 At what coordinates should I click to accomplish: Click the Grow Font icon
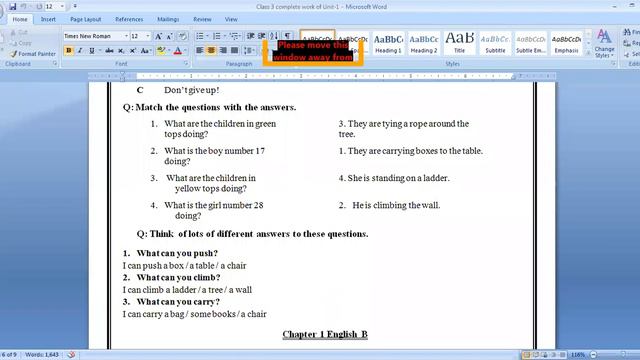(158, 36)
